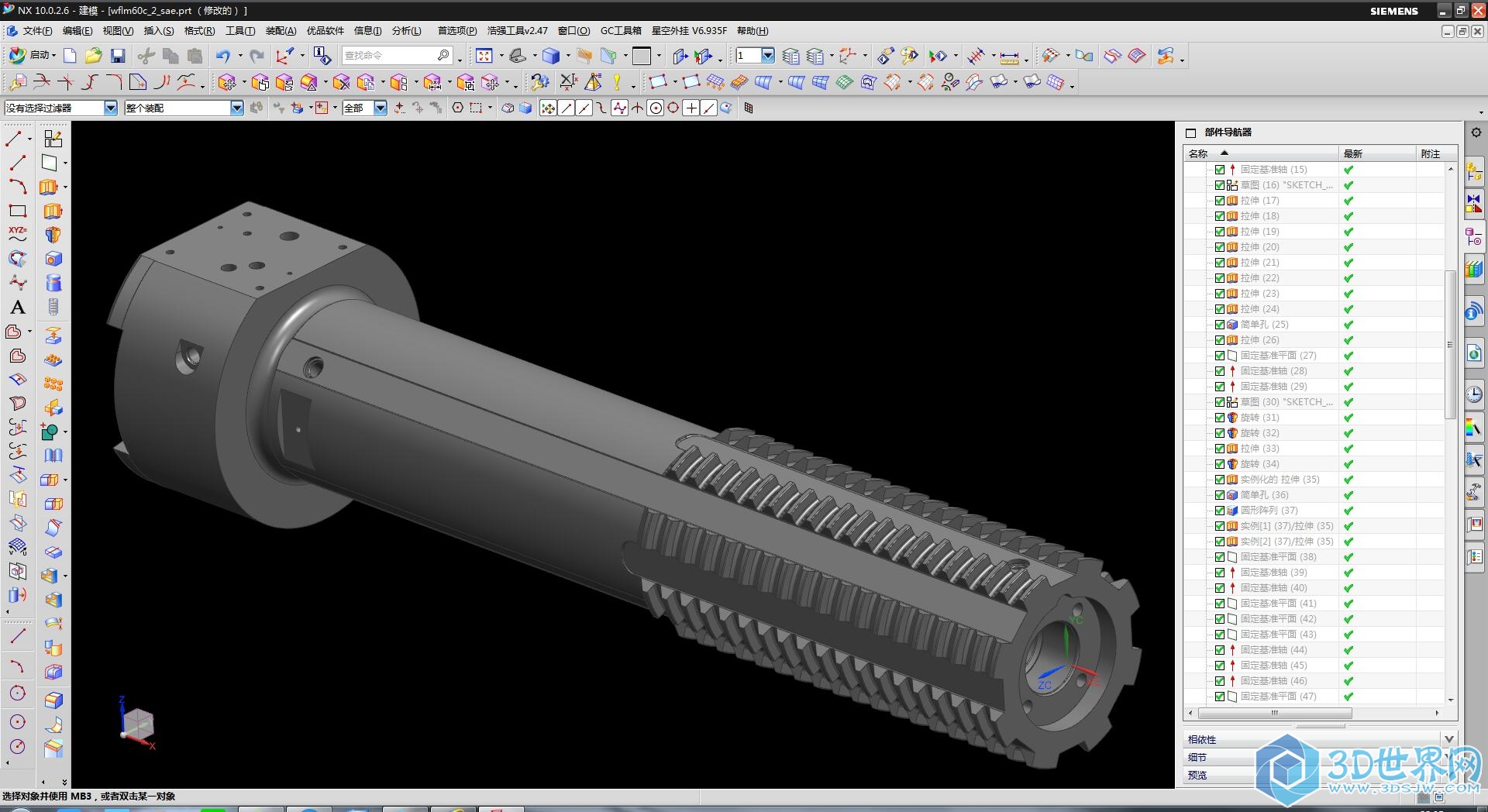Sort by the 名称 column header
The width and height of the screenshot is (1488, 812).
pos(1261,153)
